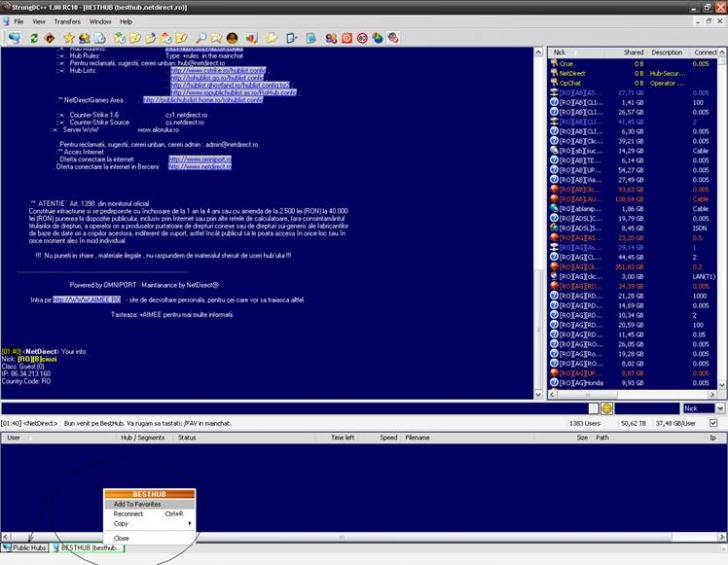The width and height of the screenshot is (728, 565).
Task: Switch to the Public Hubs tab
Action: click(25, 548)
